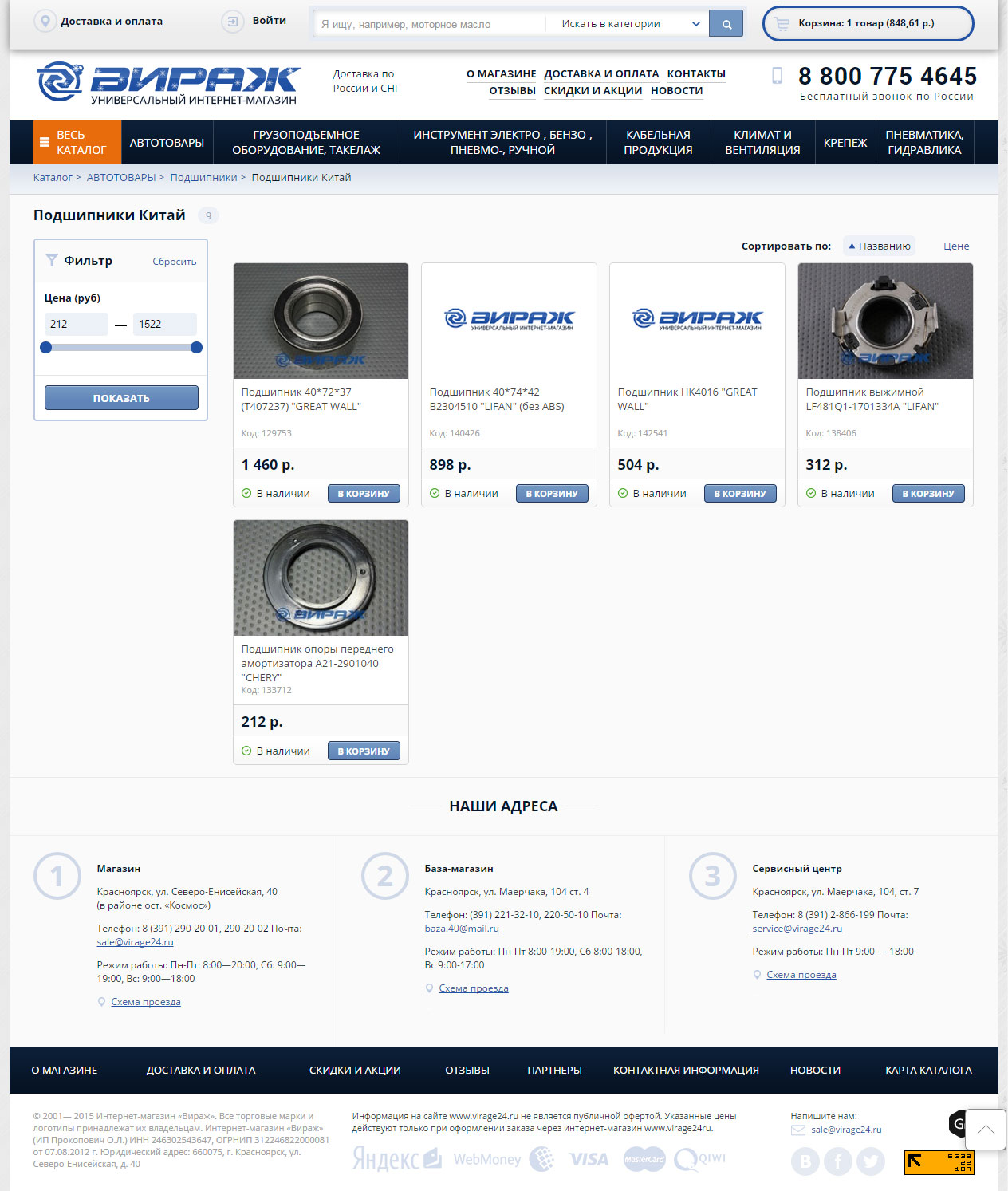
Task: Add Подшипник 40*74*42 LIFAN to cart
Action: pos(552,494)
